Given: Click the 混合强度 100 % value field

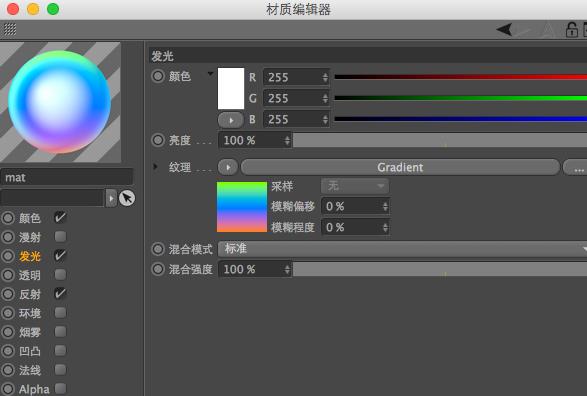Looking at the screenshot, I should click(255, 269).
